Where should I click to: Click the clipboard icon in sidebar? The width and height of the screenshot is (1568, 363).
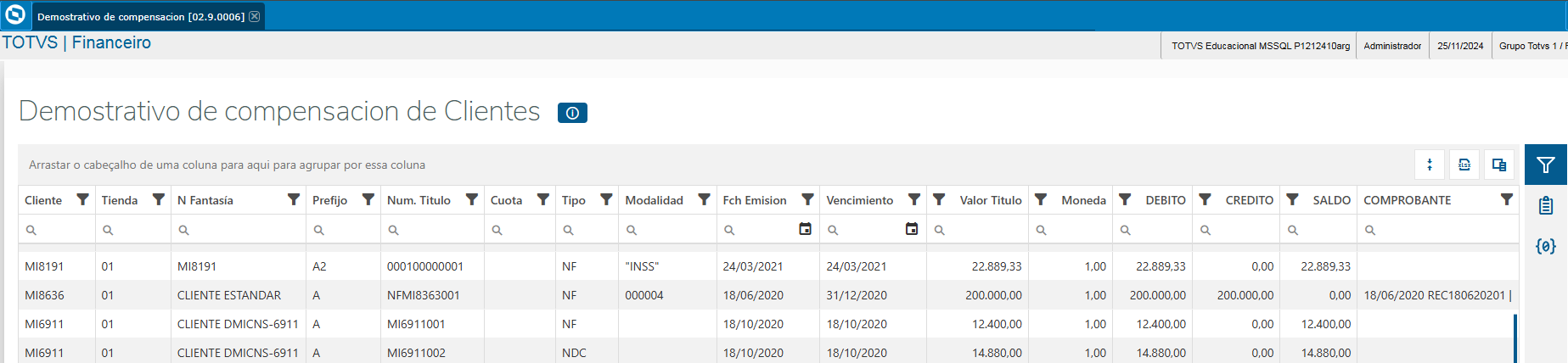click(1546, 205)
